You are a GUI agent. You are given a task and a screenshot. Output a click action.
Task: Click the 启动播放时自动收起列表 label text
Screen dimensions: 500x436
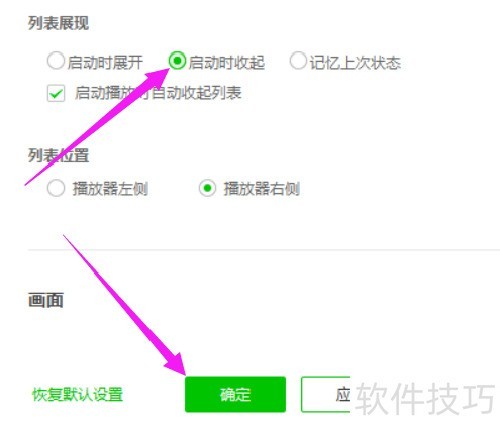[x=158, y=93]
